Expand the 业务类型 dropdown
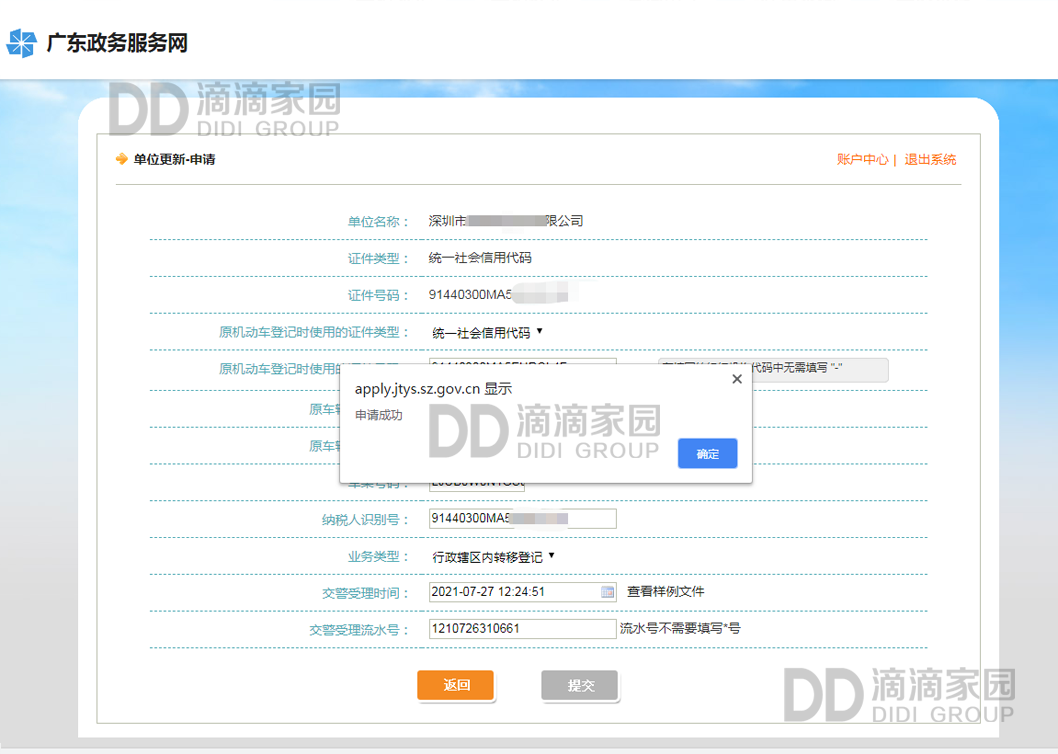Screen dimensions: 1058x754 (493, 556)
